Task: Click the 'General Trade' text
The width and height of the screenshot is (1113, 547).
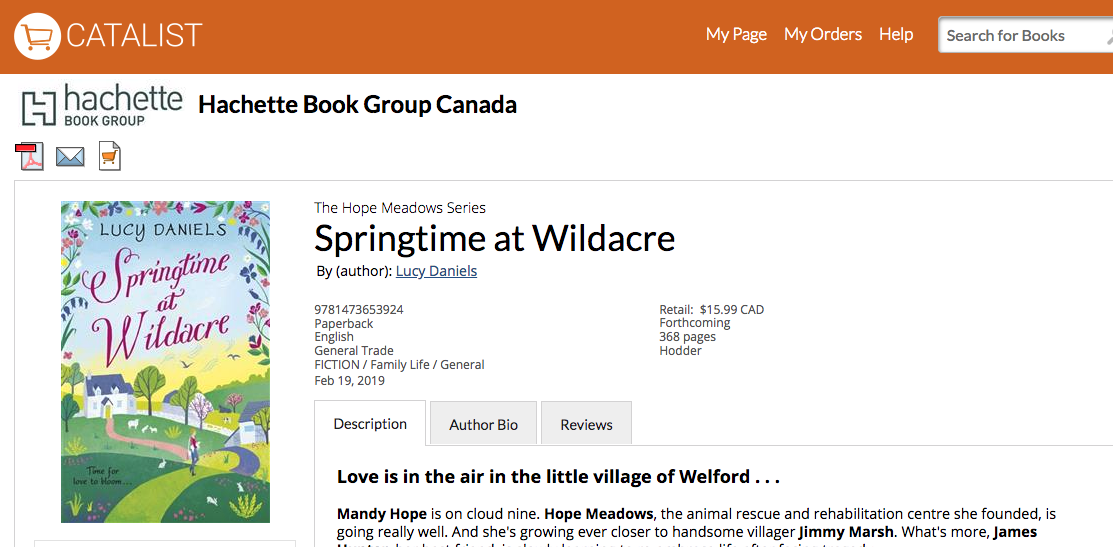Action: (x=353, y=350)
